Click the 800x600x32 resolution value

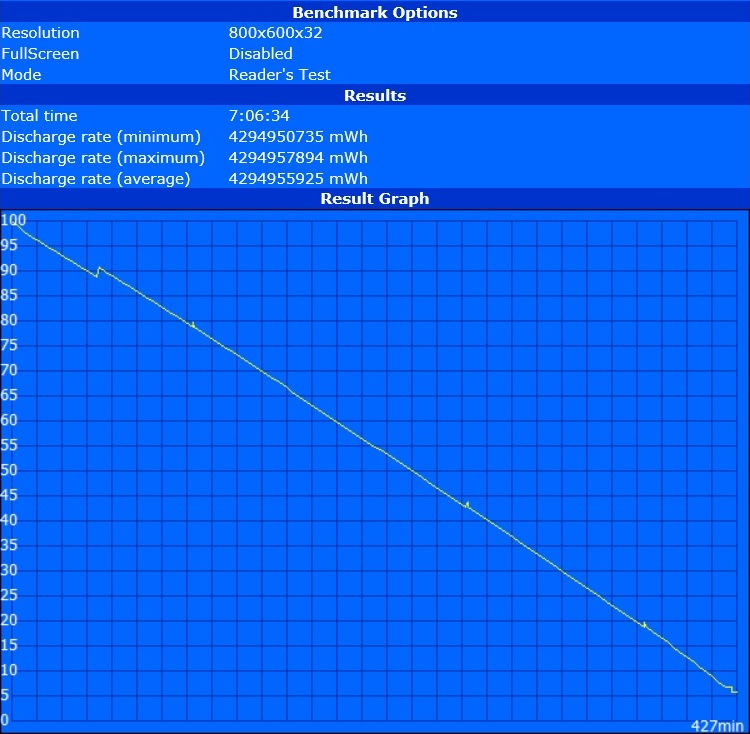pos(276,33)
